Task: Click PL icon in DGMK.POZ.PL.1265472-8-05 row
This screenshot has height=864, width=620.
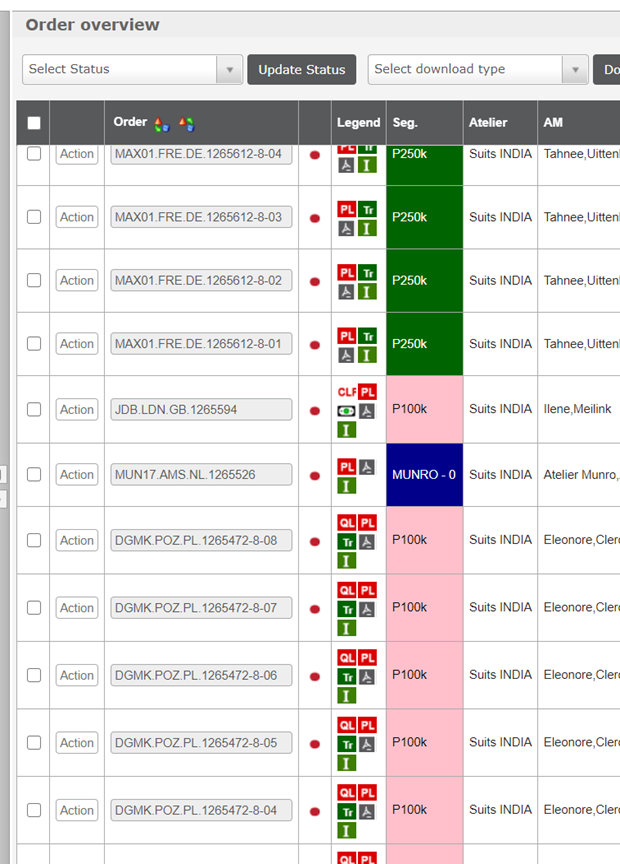Action: [x=368, y=725]
